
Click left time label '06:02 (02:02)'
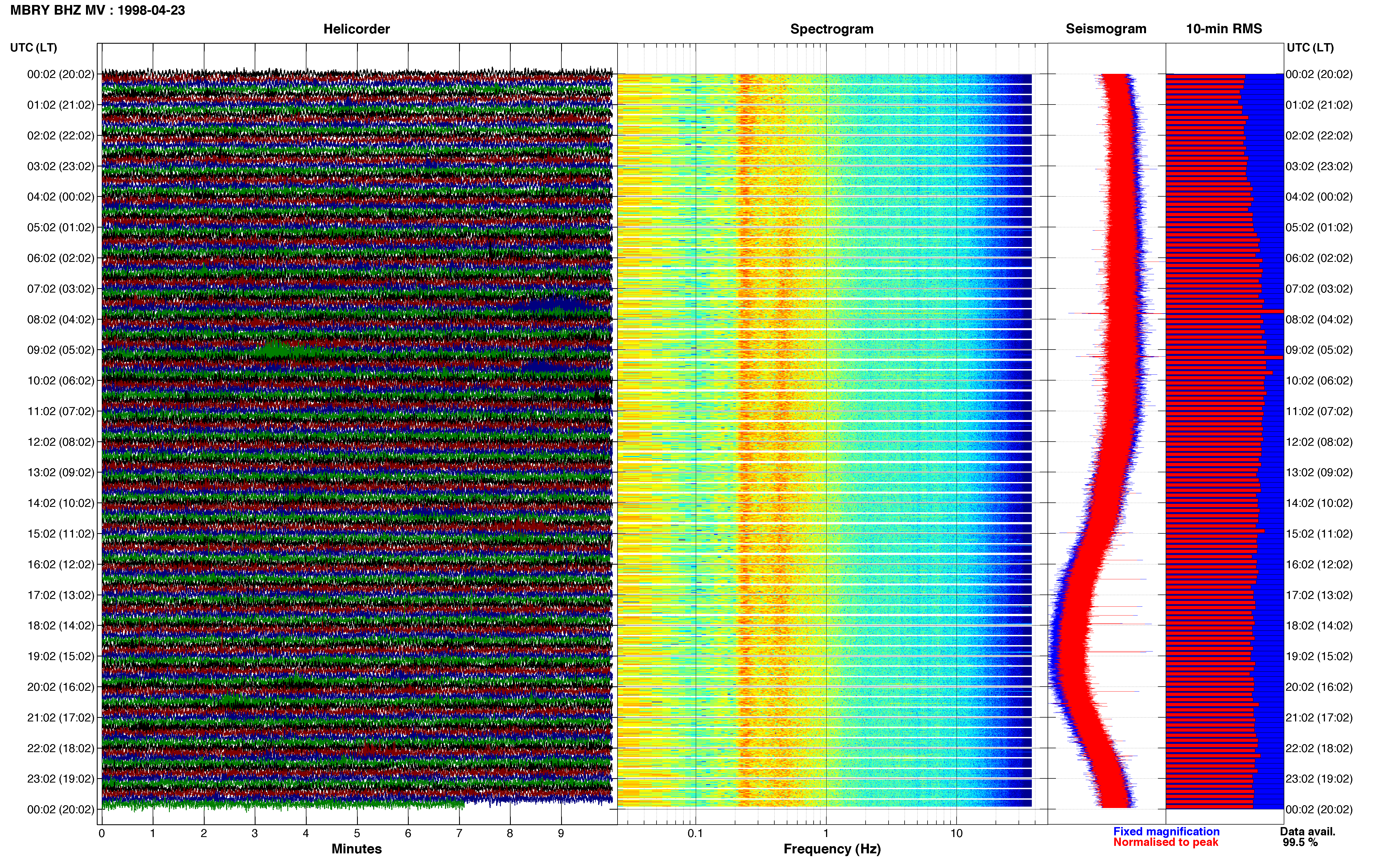pyautogui.click(x=61, y=258)
